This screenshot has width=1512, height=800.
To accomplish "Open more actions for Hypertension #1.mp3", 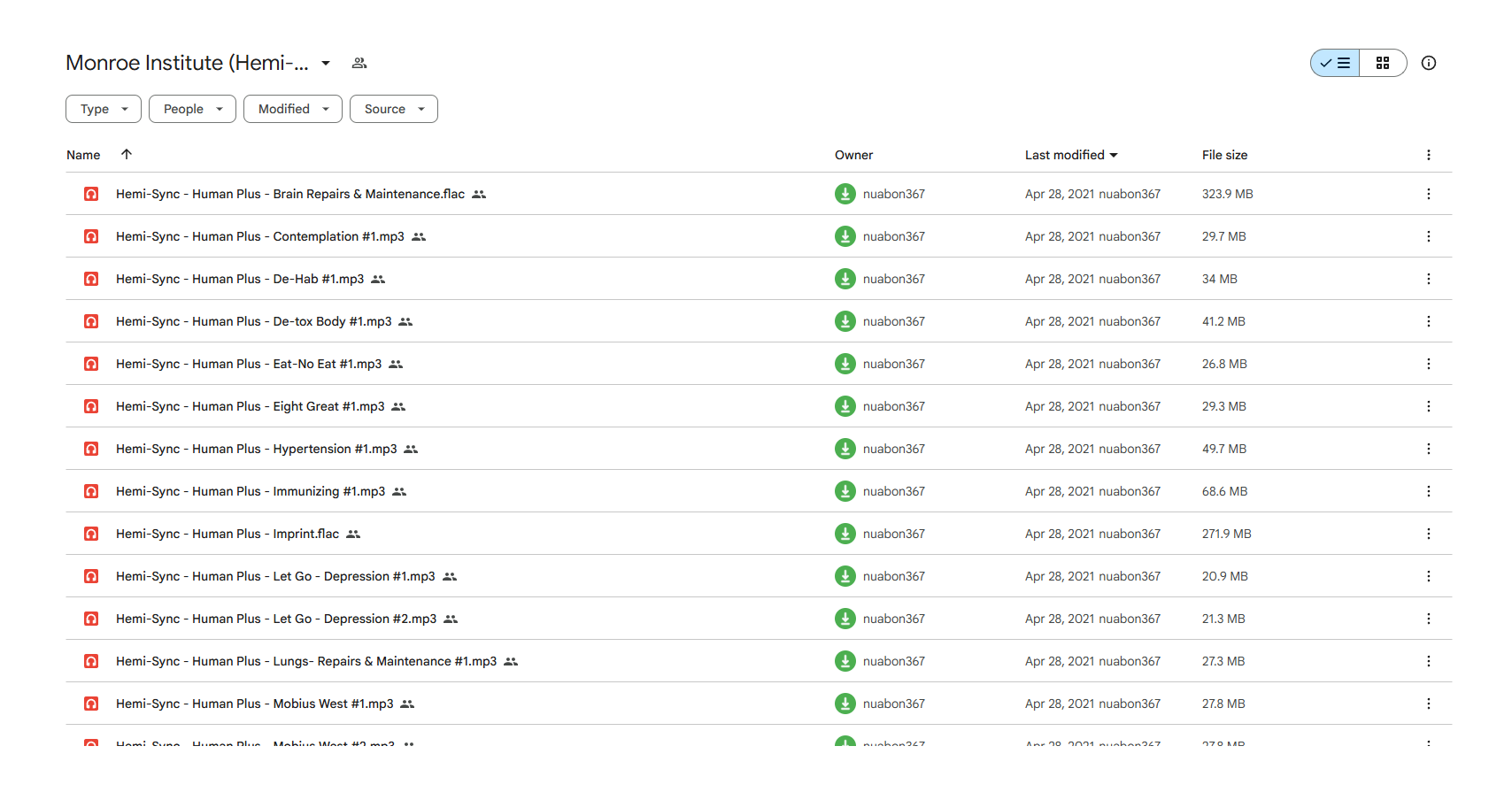I will 1428,449.
